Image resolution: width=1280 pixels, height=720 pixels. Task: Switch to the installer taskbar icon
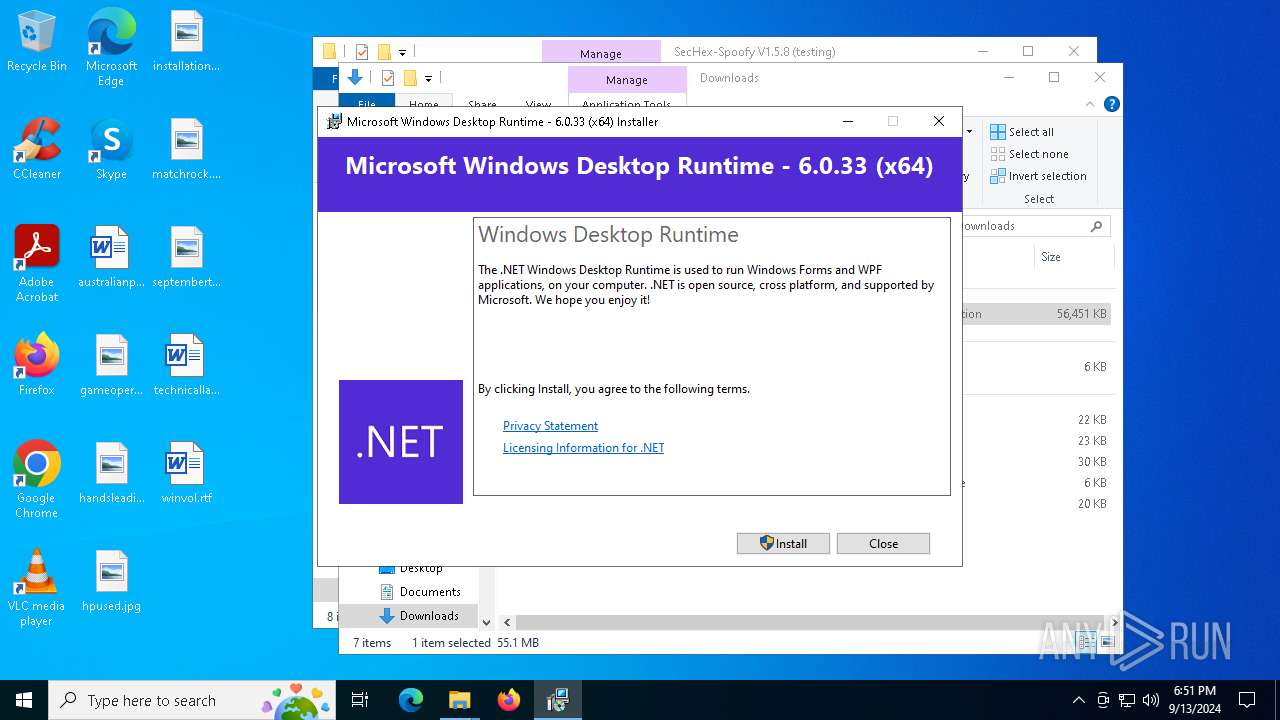pyautogui.click(x=557, y=700)
